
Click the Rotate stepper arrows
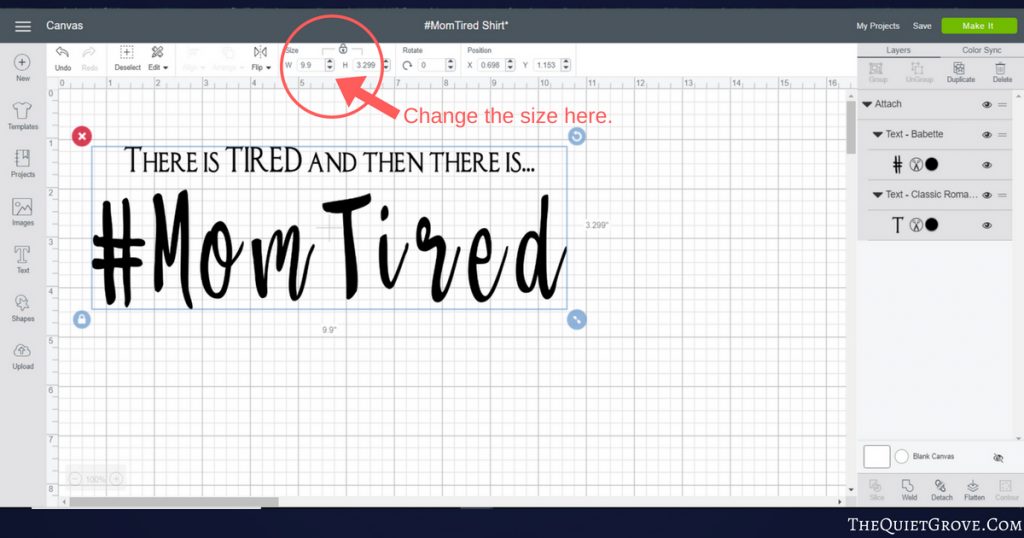coord(450,65)
